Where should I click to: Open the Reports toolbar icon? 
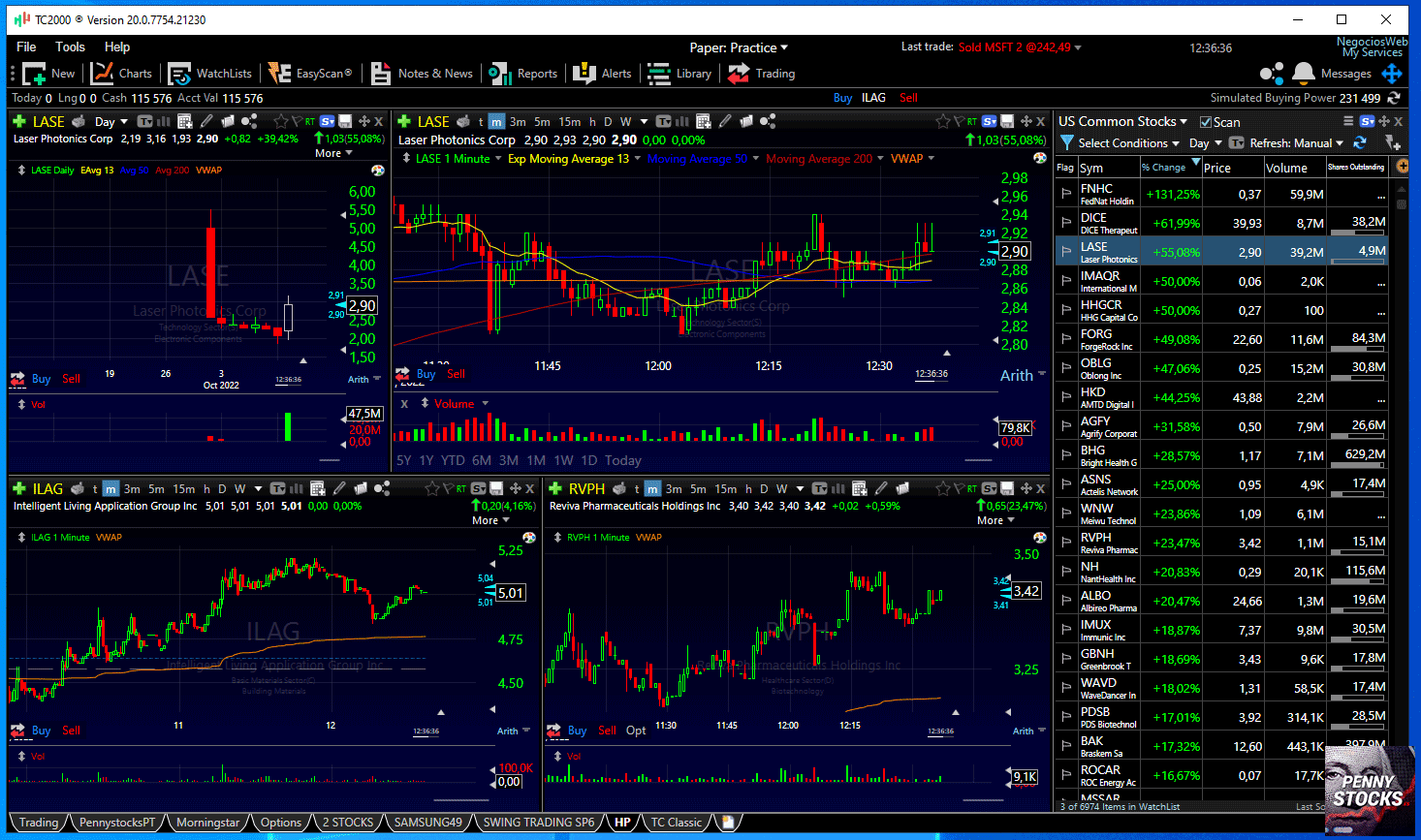[500, 74]
